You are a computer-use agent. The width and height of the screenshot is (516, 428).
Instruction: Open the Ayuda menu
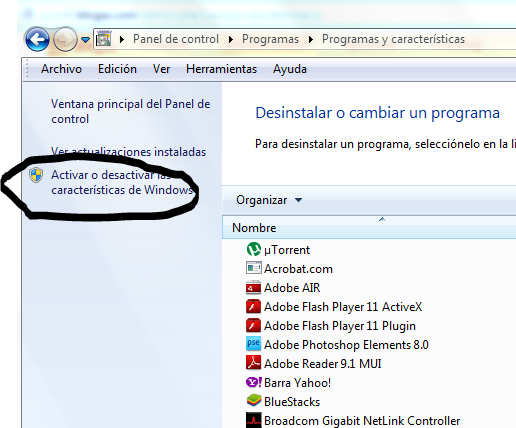pos(290,69)
